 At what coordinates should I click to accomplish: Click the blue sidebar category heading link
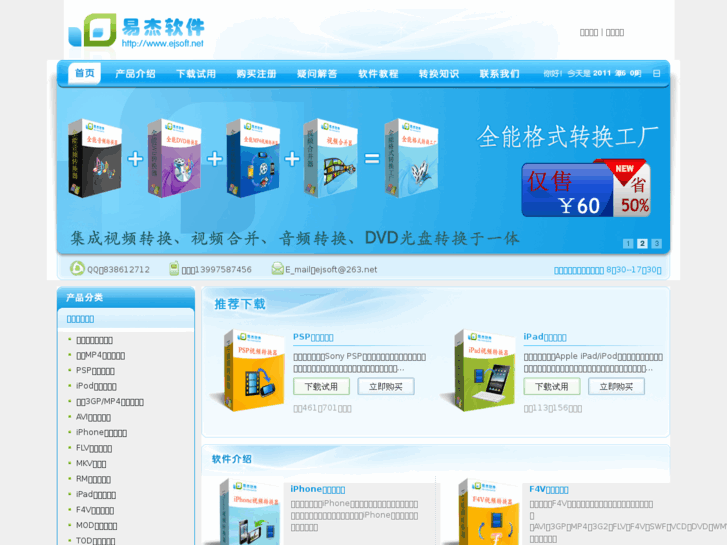[x=80, y=319]
